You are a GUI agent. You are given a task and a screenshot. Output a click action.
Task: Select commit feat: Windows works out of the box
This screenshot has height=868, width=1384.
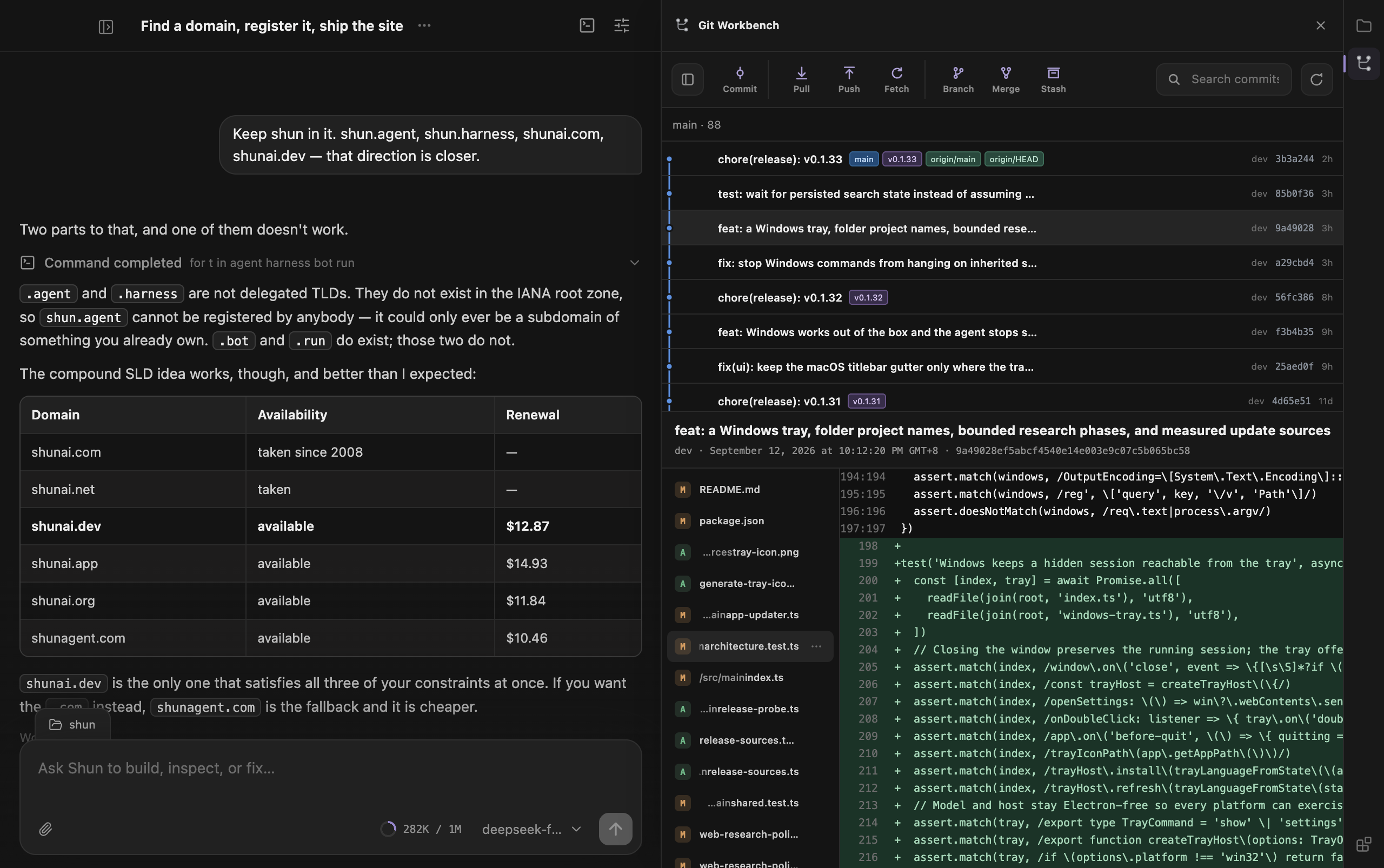coord(1002,332)
